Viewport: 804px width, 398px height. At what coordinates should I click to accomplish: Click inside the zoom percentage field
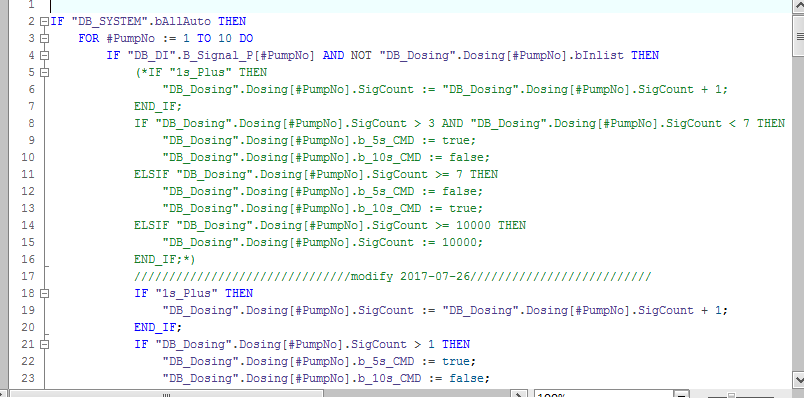[604, 395]
